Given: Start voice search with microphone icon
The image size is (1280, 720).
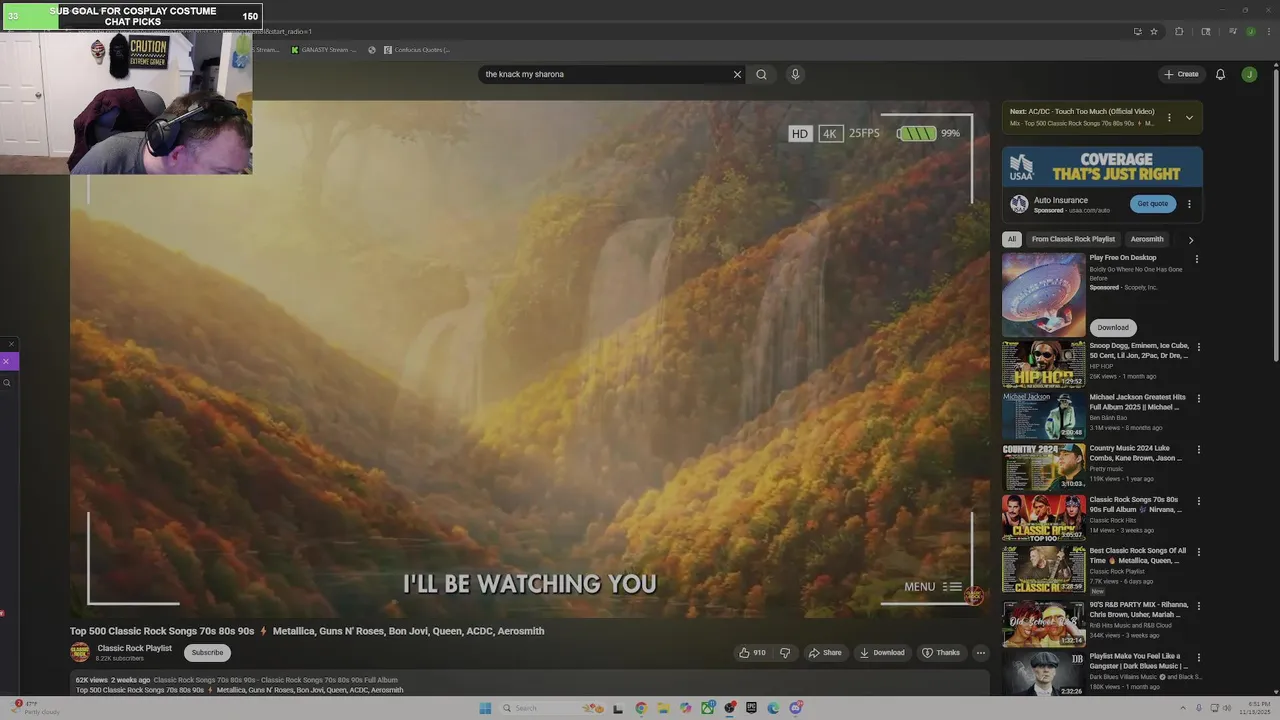Looking at the screenshot, I should [795, 74].
